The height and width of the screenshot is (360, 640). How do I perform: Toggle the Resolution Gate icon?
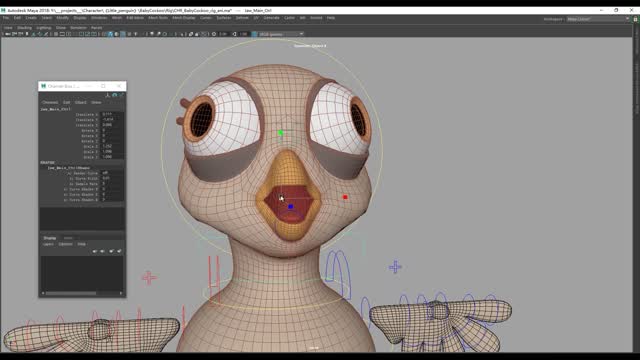[69, 34]
